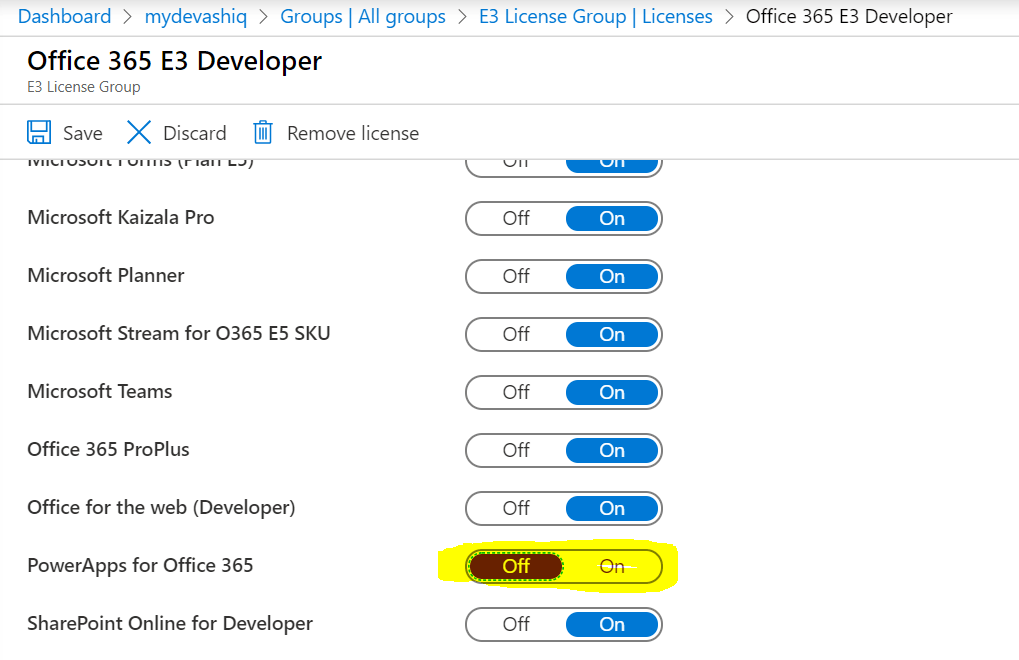Click the Discard text button
1019x660 pixels.
[194, 133]
